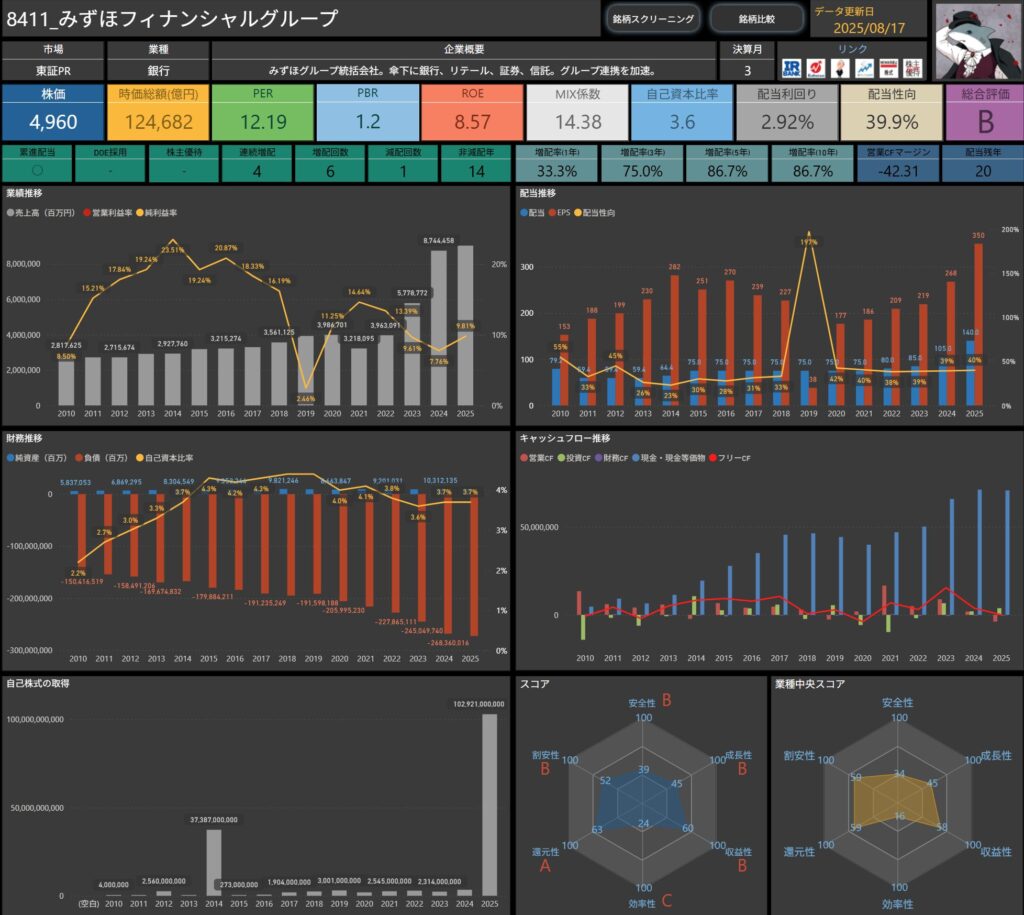Toggle 売上高(百万円) legend item

click(x=41, y=213)
